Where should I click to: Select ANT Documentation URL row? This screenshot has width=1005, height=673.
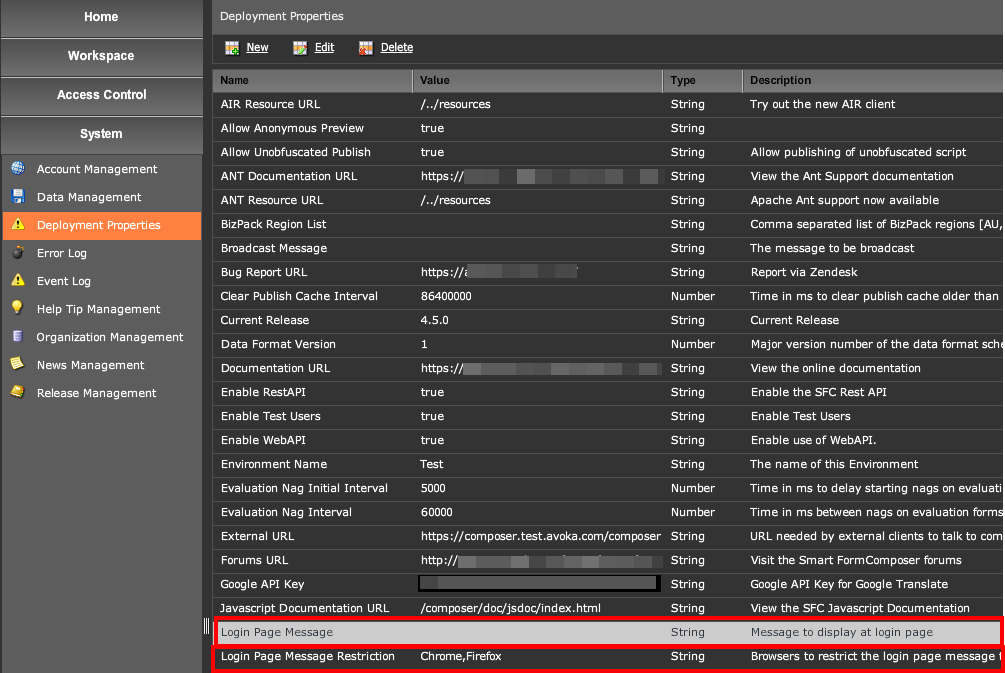coord(608,176)
